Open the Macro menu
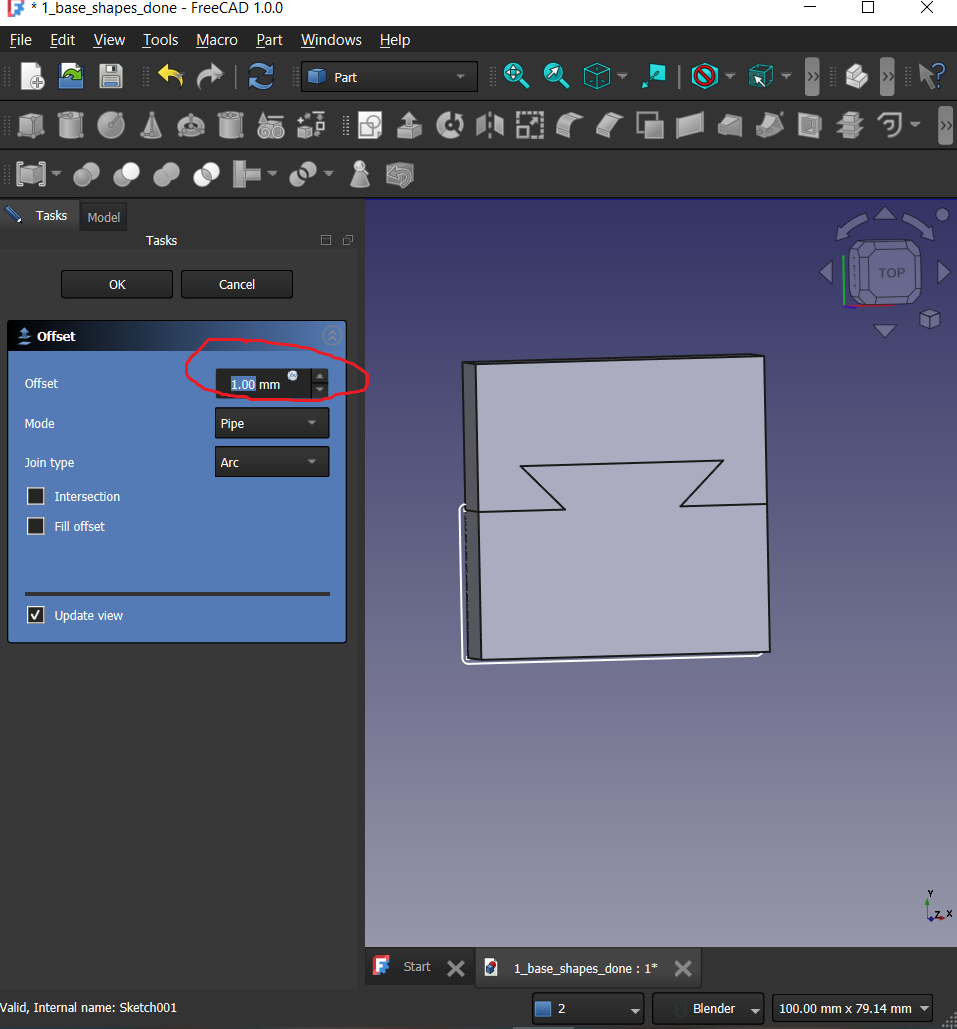The width and height of the screenshot is (957, 1029). (216, 40)
